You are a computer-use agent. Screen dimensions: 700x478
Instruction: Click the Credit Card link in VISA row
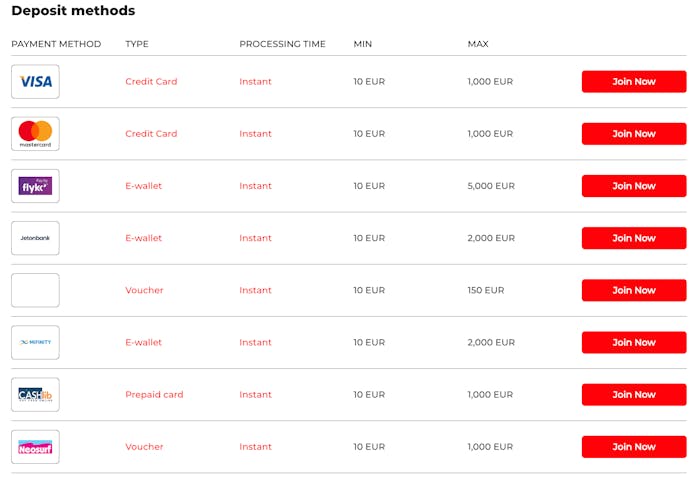pyautogui.click(x=151, y=82)
